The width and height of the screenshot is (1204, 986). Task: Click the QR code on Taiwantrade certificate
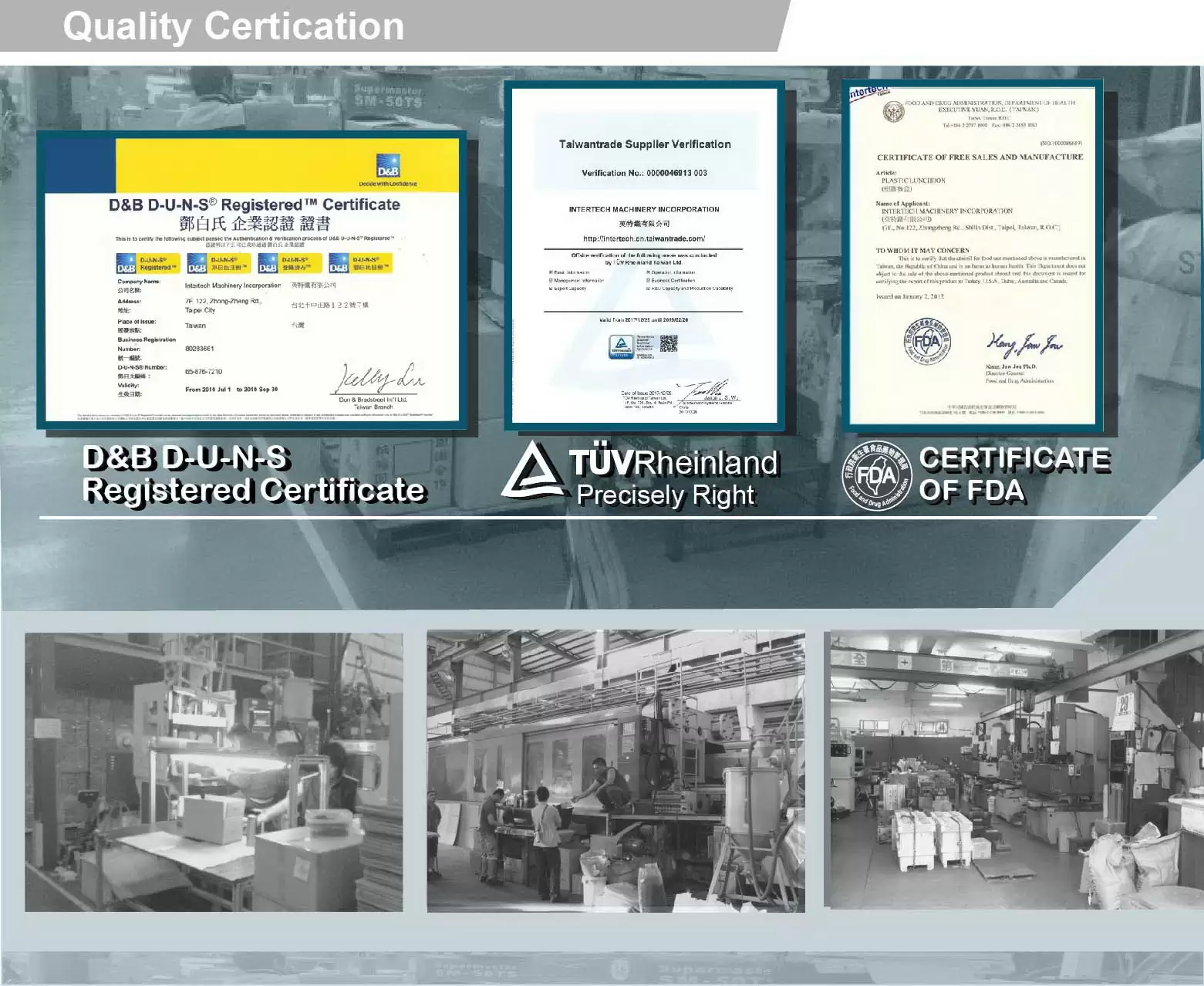coord(668,343)
